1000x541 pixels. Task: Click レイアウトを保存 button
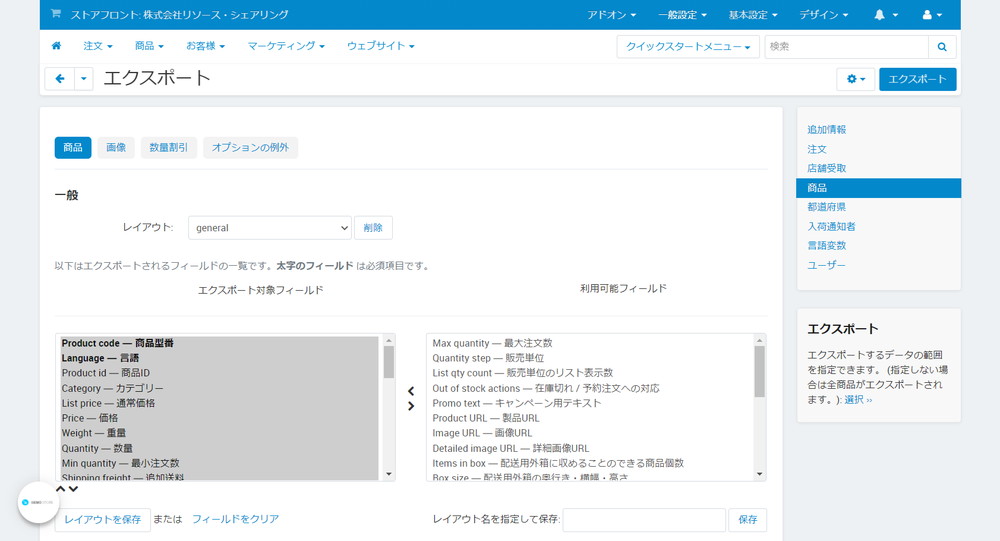click(103, 519)
